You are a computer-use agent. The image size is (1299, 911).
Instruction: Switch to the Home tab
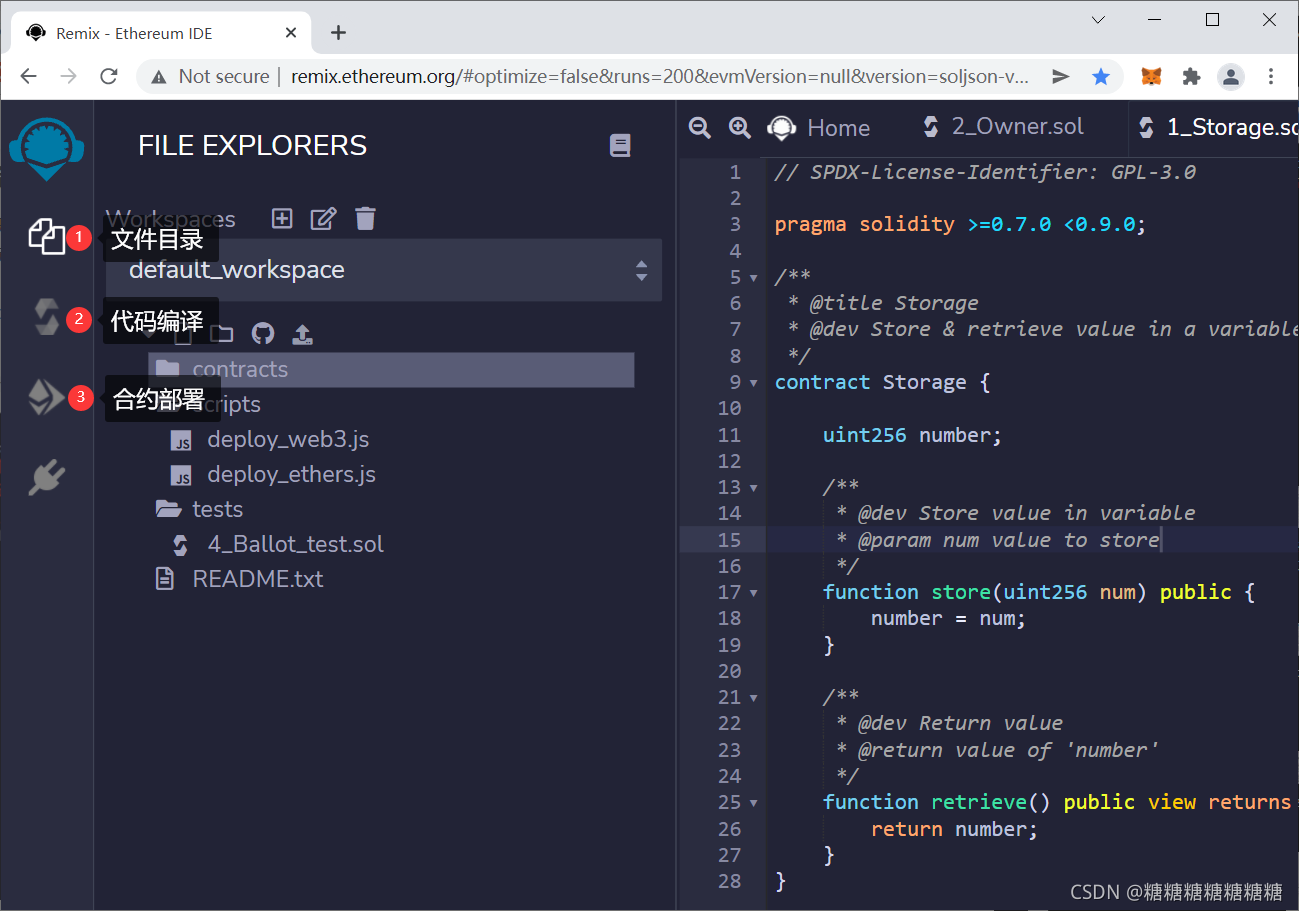click(x=819, y=128)
